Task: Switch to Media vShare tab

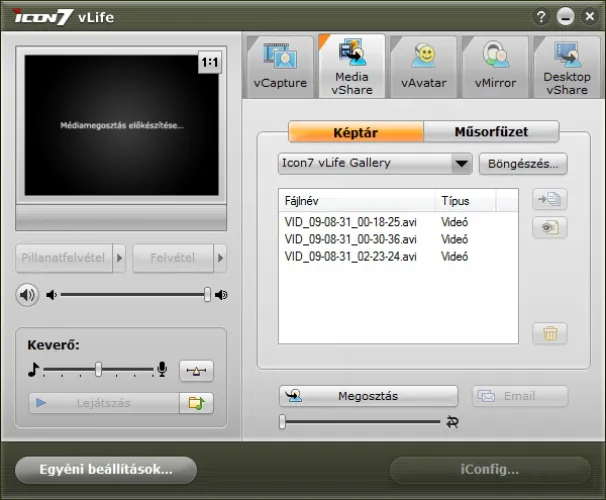Action: pos(352,66)
